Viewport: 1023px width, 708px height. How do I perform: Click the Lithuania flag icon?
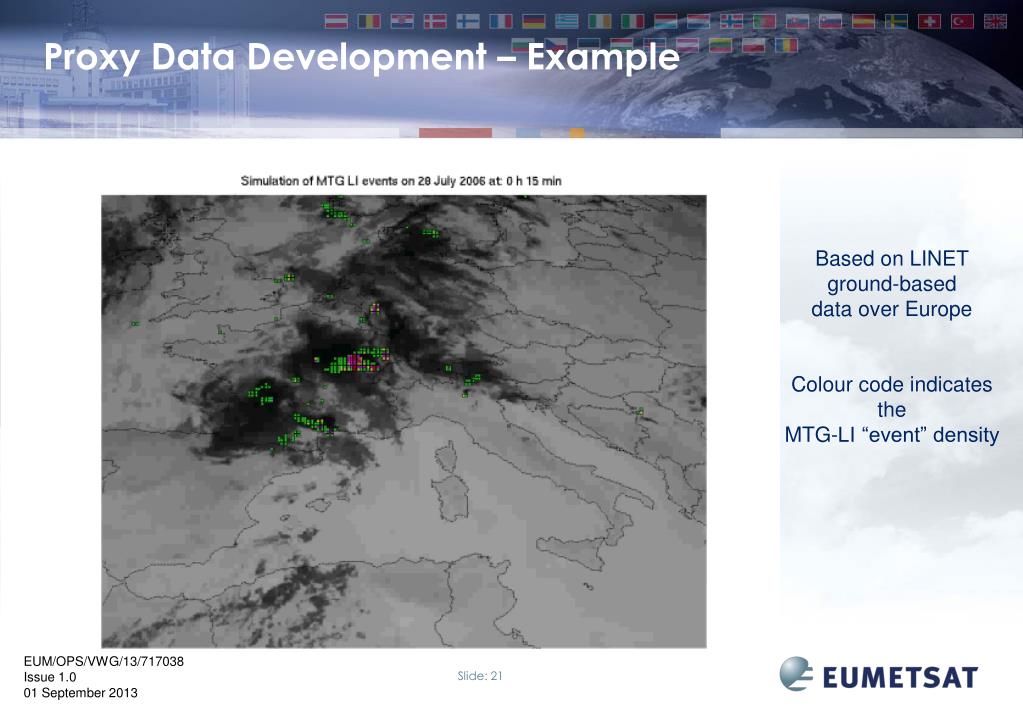(720, 45)
